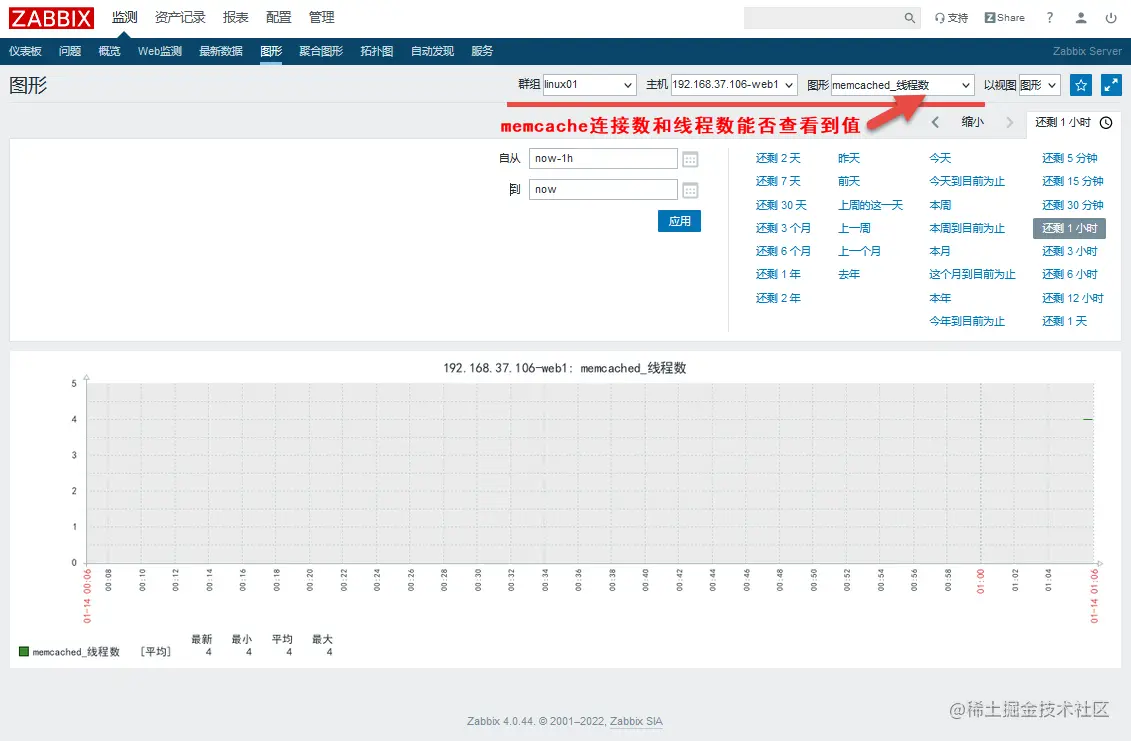Screen dimensions: 1131x741
Task: Select 本周 time range
Action: click(940, 205)
